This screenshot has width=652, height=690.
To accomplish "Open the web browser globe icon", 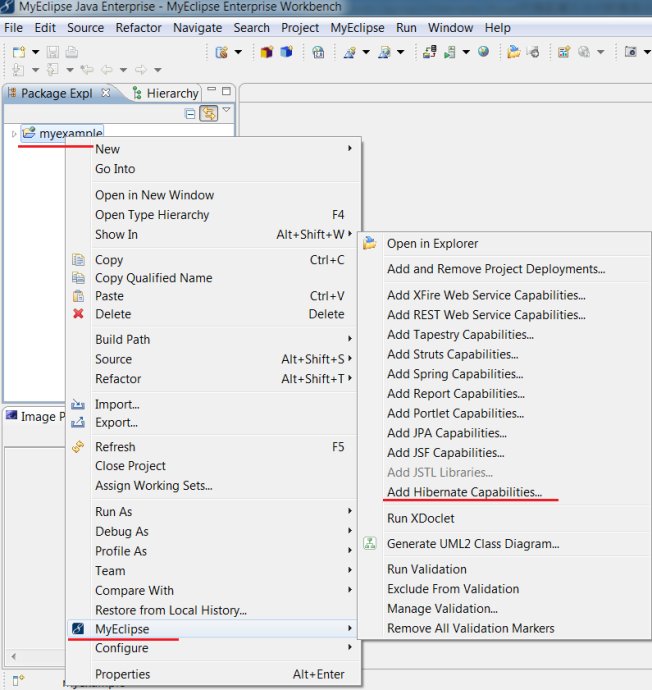I will [x=483, y=52].
